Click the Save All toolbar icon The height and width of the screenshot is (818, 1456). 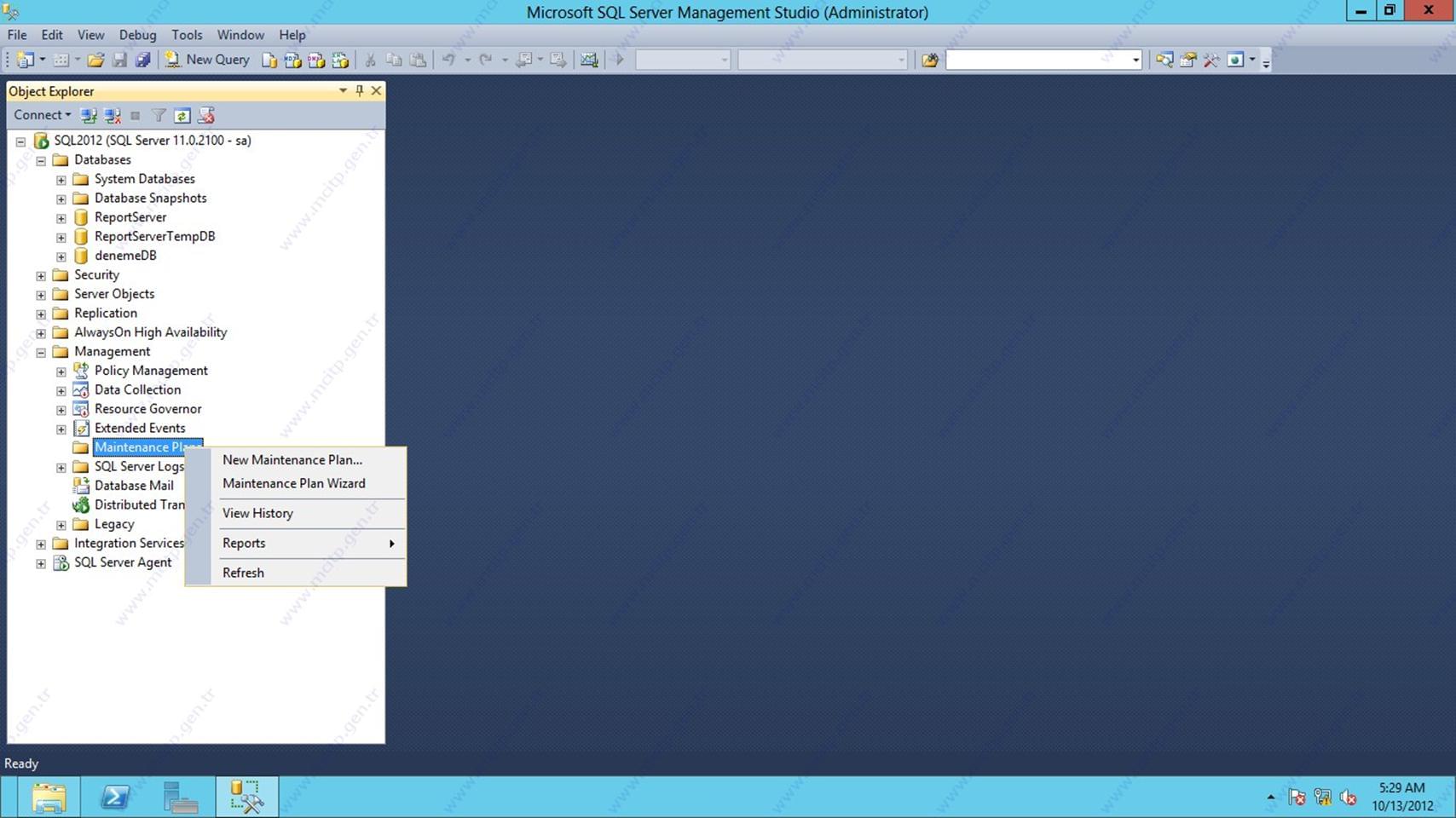(143, 60)
